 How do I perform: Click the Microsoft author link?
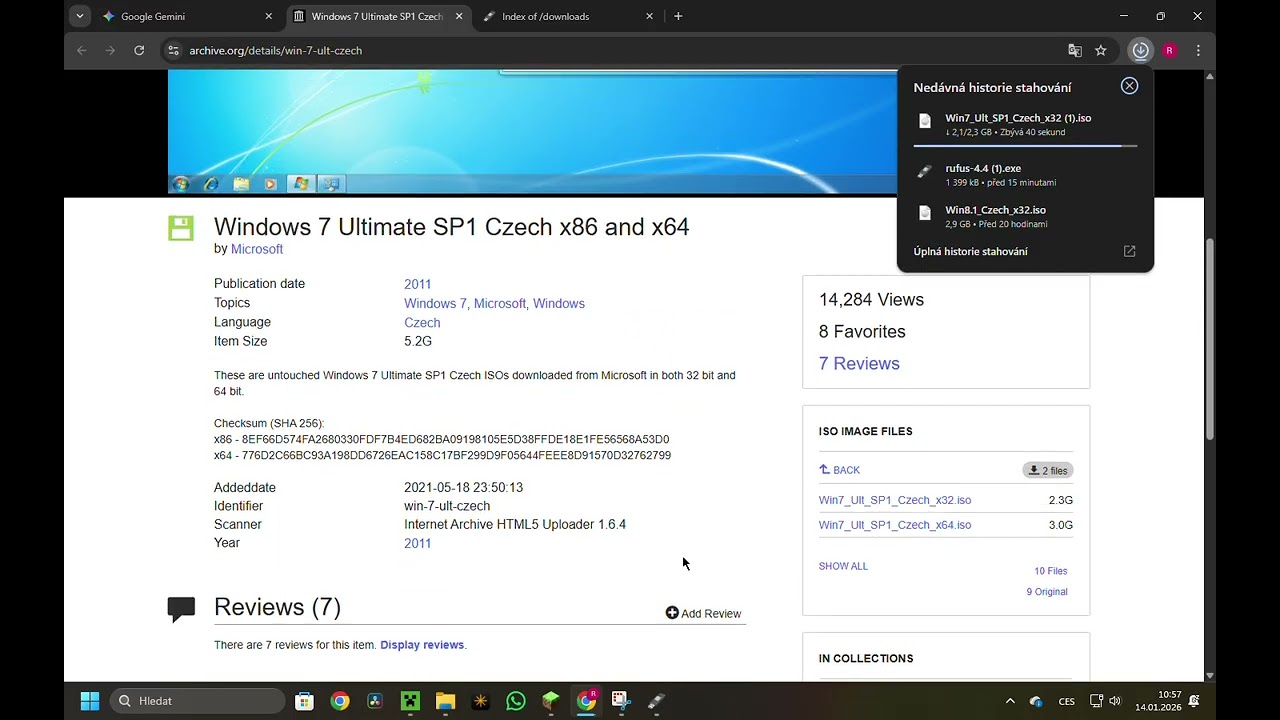pyautogui.click(x=257, y=249)
